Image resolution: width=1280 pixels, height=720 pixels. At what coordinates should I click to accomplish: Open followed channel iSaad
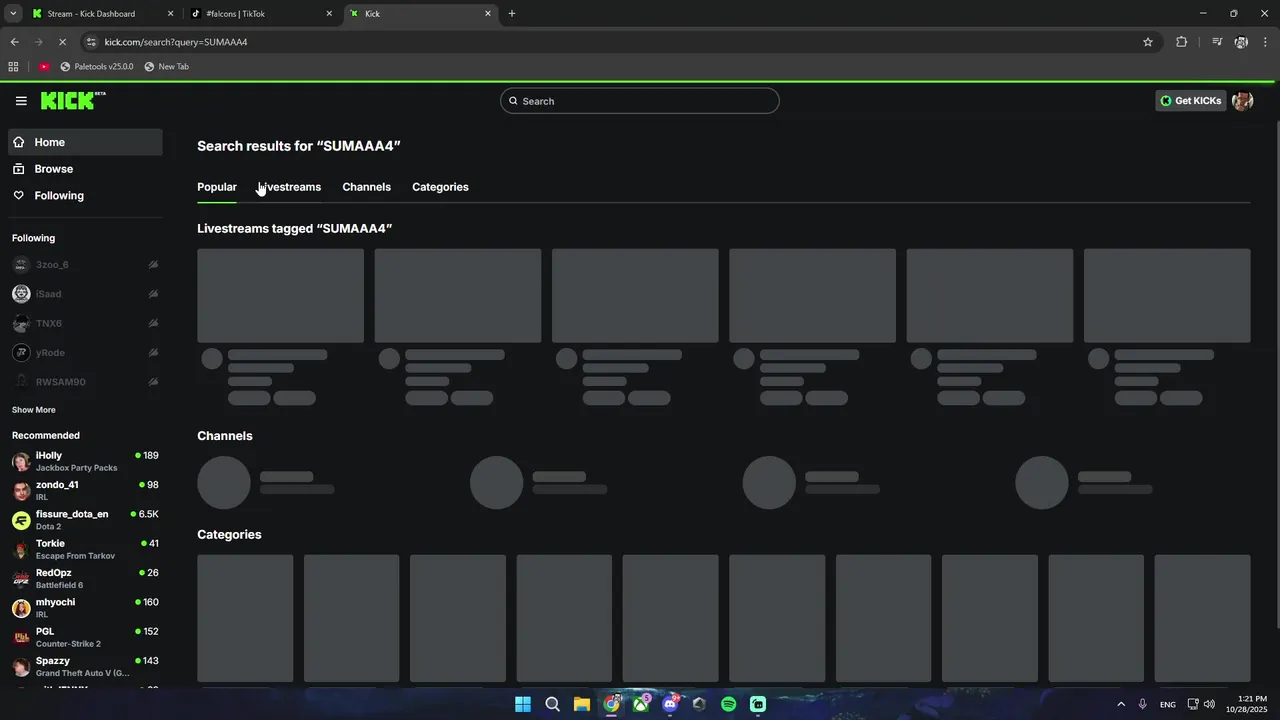pos(85,294)
